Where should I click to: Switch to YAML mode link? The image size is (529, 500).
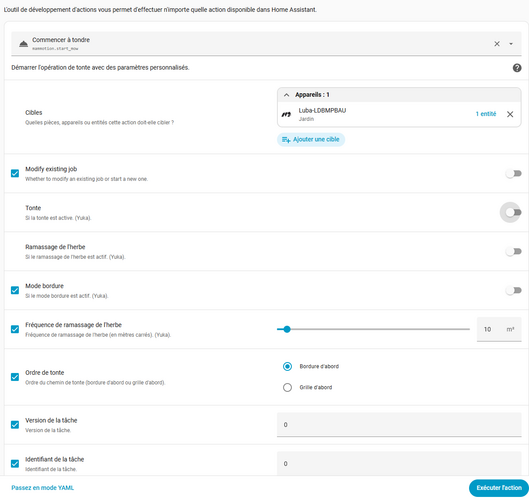pyautogui.click(x=43, y=488)
